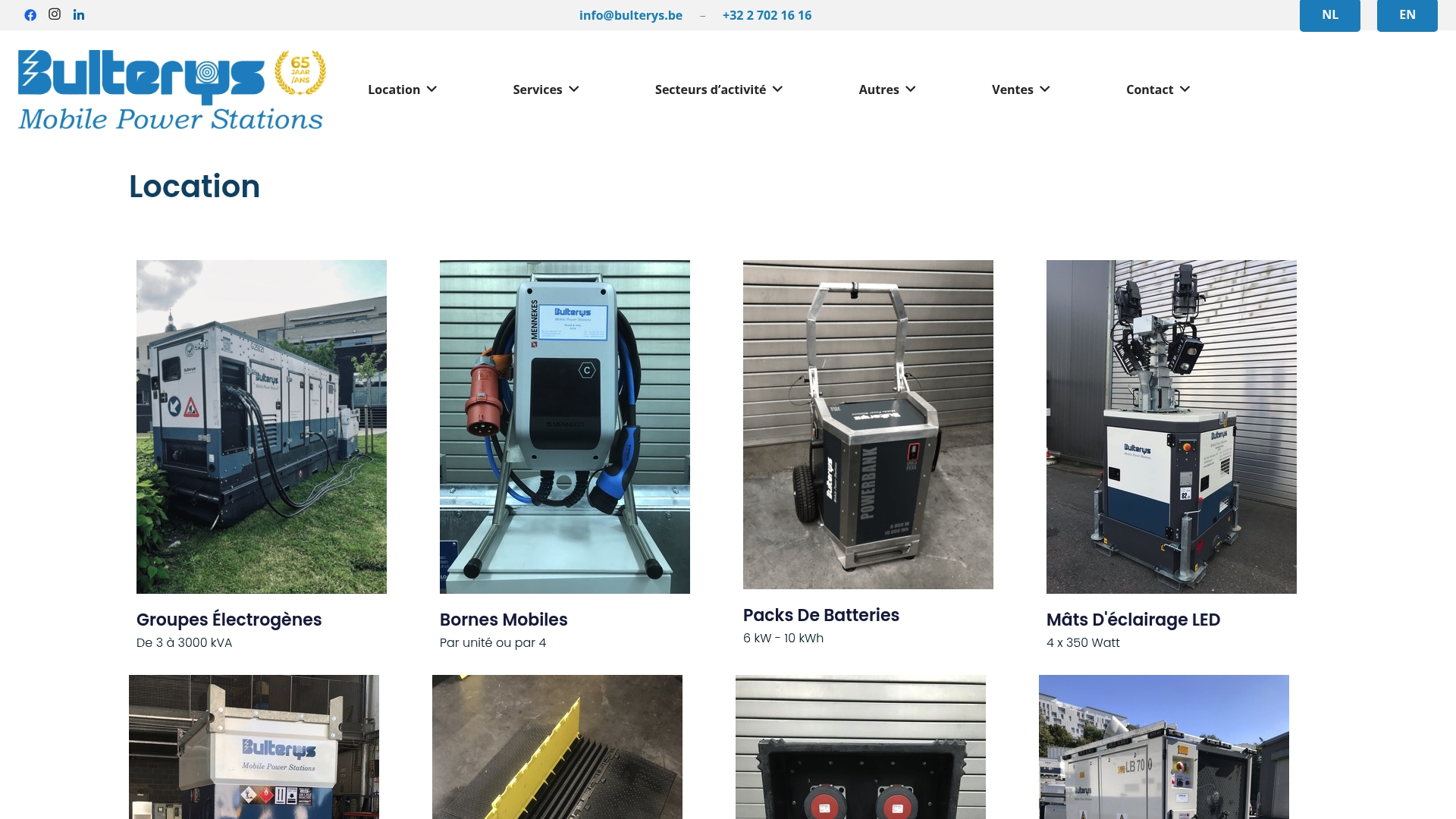This screenshot has width=1456, height=819.
Task: Click the 'De 3 à 3000 kVA' text
Action: (x=184, y=643)
